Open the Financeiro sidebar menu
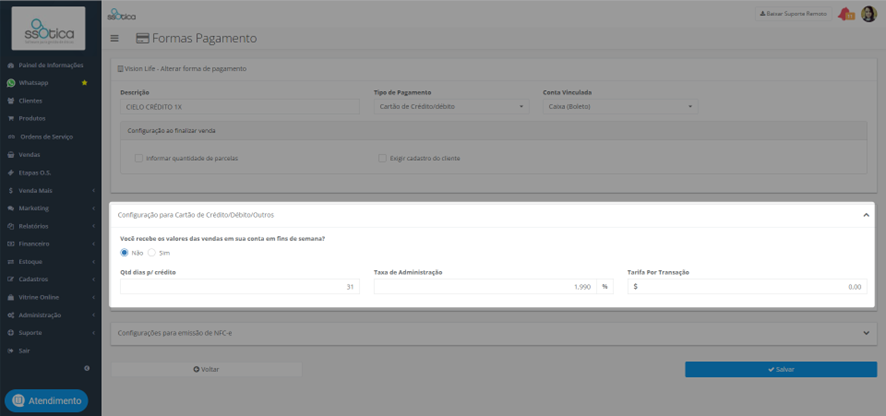The image size is (886, 416). (51, 244)
